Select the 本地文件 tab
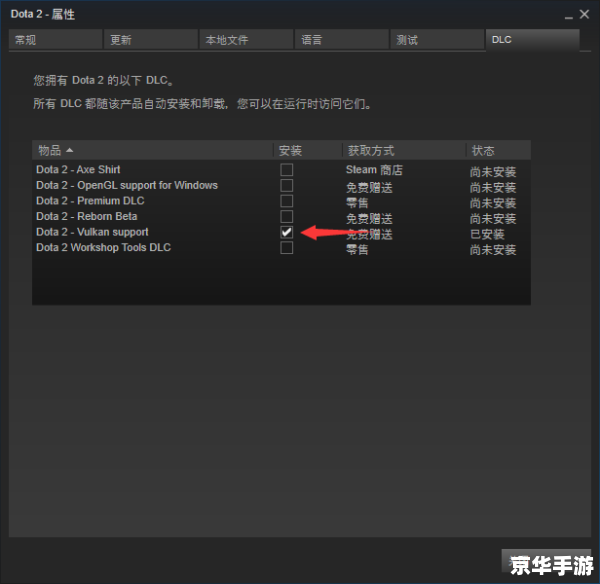 pyautogui.click(x=246, y=40)
